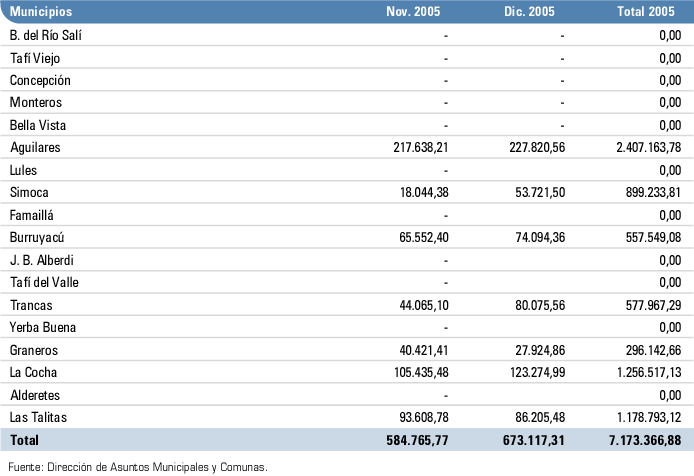Select the Aguilares row label
This screenshot has height=476, width=694.
pos(36,147)
